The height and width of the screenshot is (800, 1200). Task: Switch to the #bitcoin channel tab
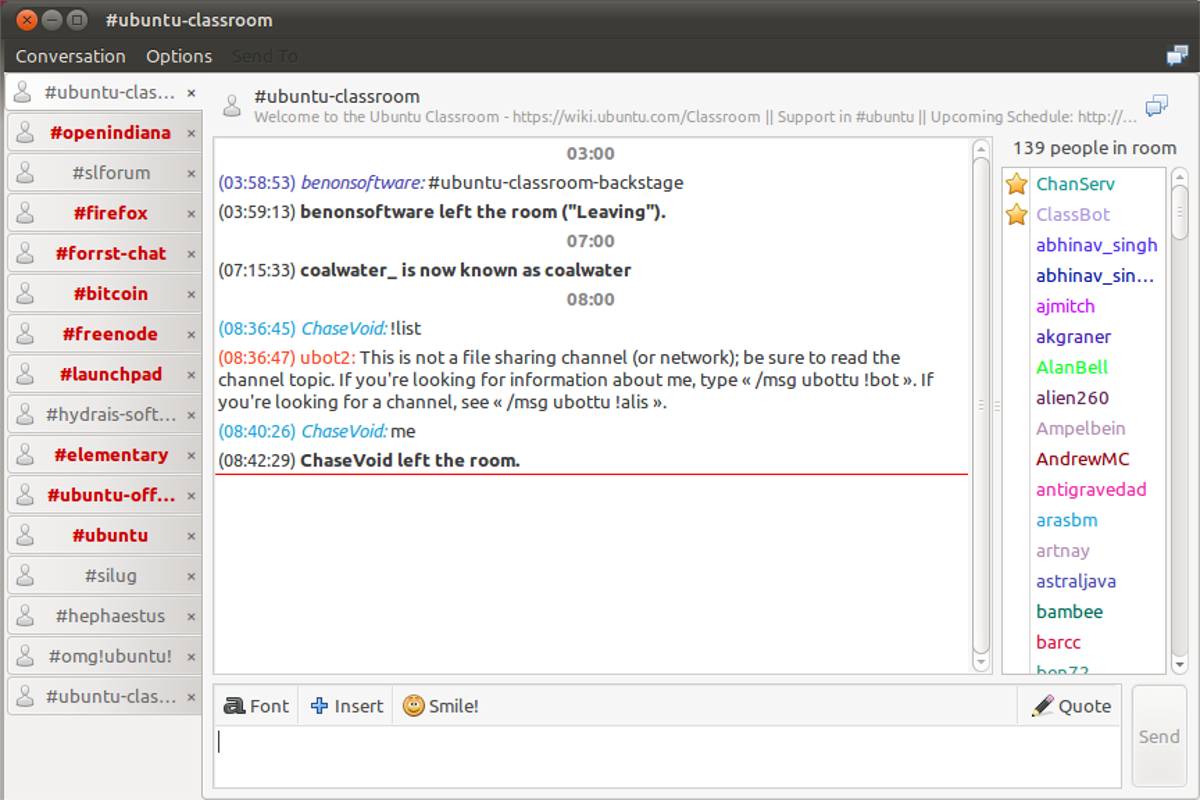[x=112, y=293]
